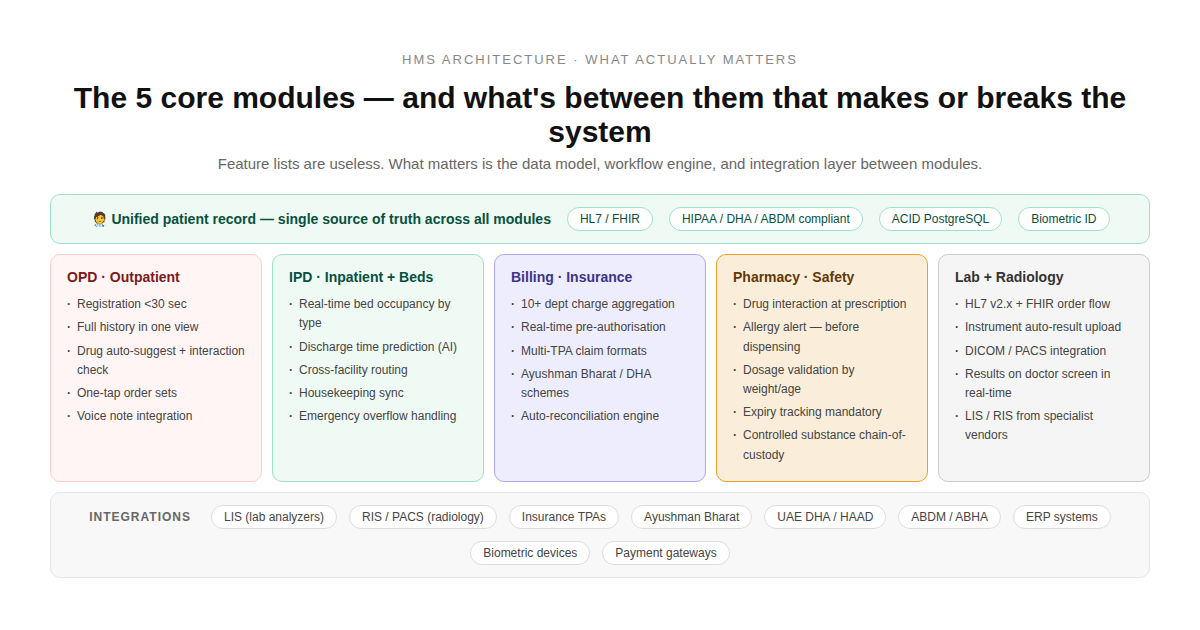Click the Lab + Radiology card heading
Viewport: 1200px width, 630px height.
[x=1009, y=277]
